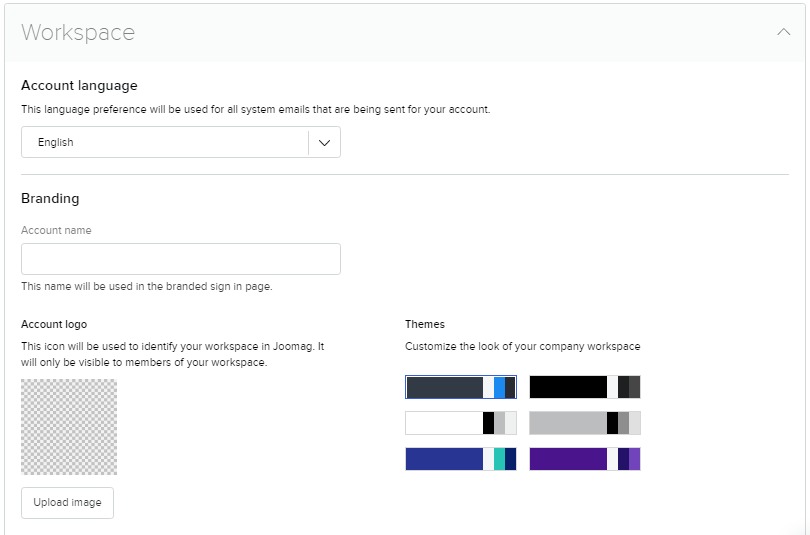Click the Account logo label
Screen dimensions: 810x535
(54, 324)
